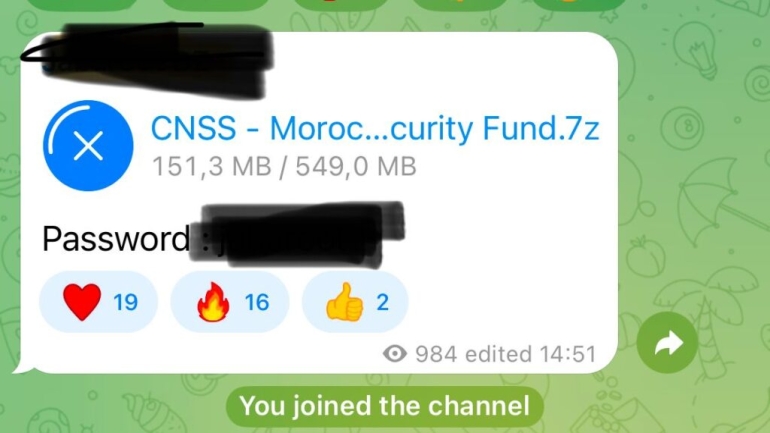Tap the eye icon next to 984 views
770x433 pixels.
tap(395, 353)
